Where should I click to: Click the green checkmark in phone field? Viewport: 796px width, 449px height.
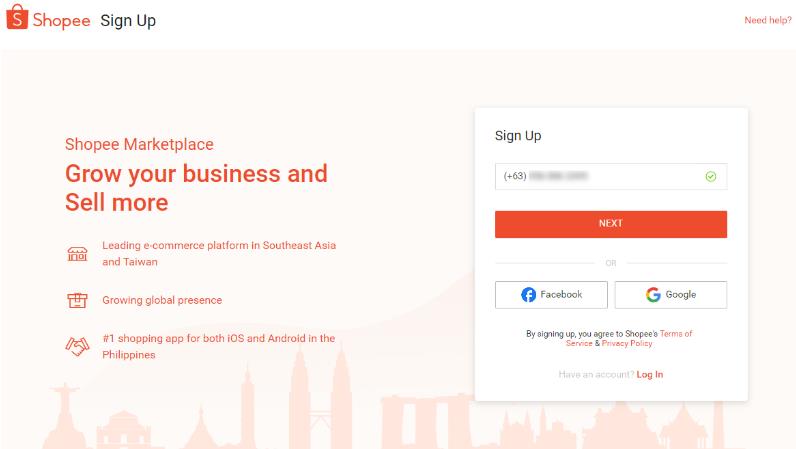pyautogui.click(x=711, y=176)
